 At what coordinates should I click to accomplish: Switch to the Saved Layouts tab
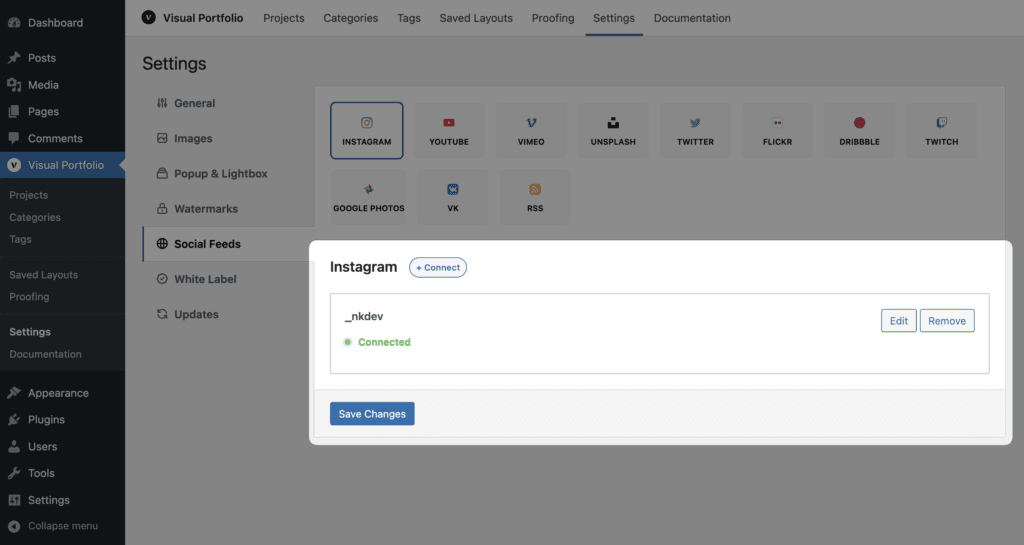pyautogui.click(x=476, y=18)
